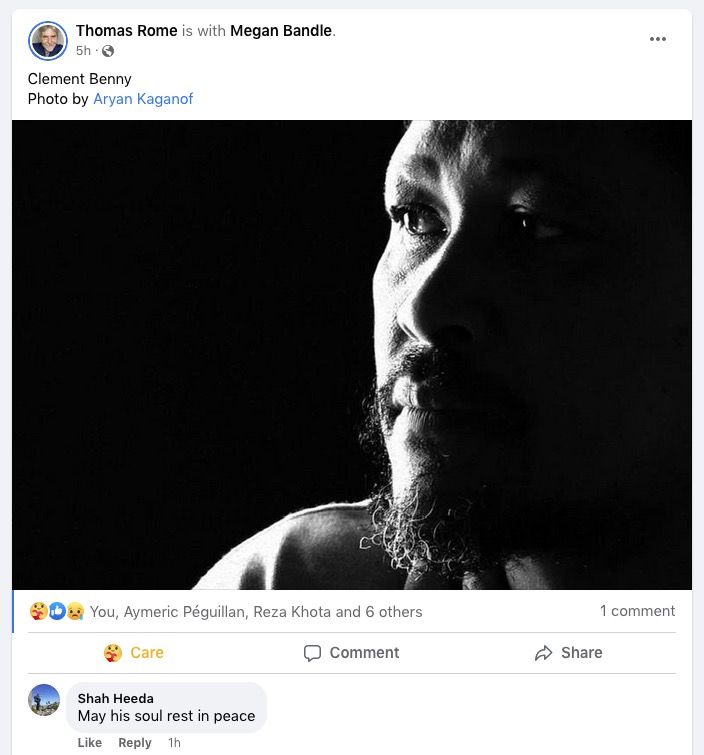Open the Aryan Kaganof photographer link

click(143, 99)
